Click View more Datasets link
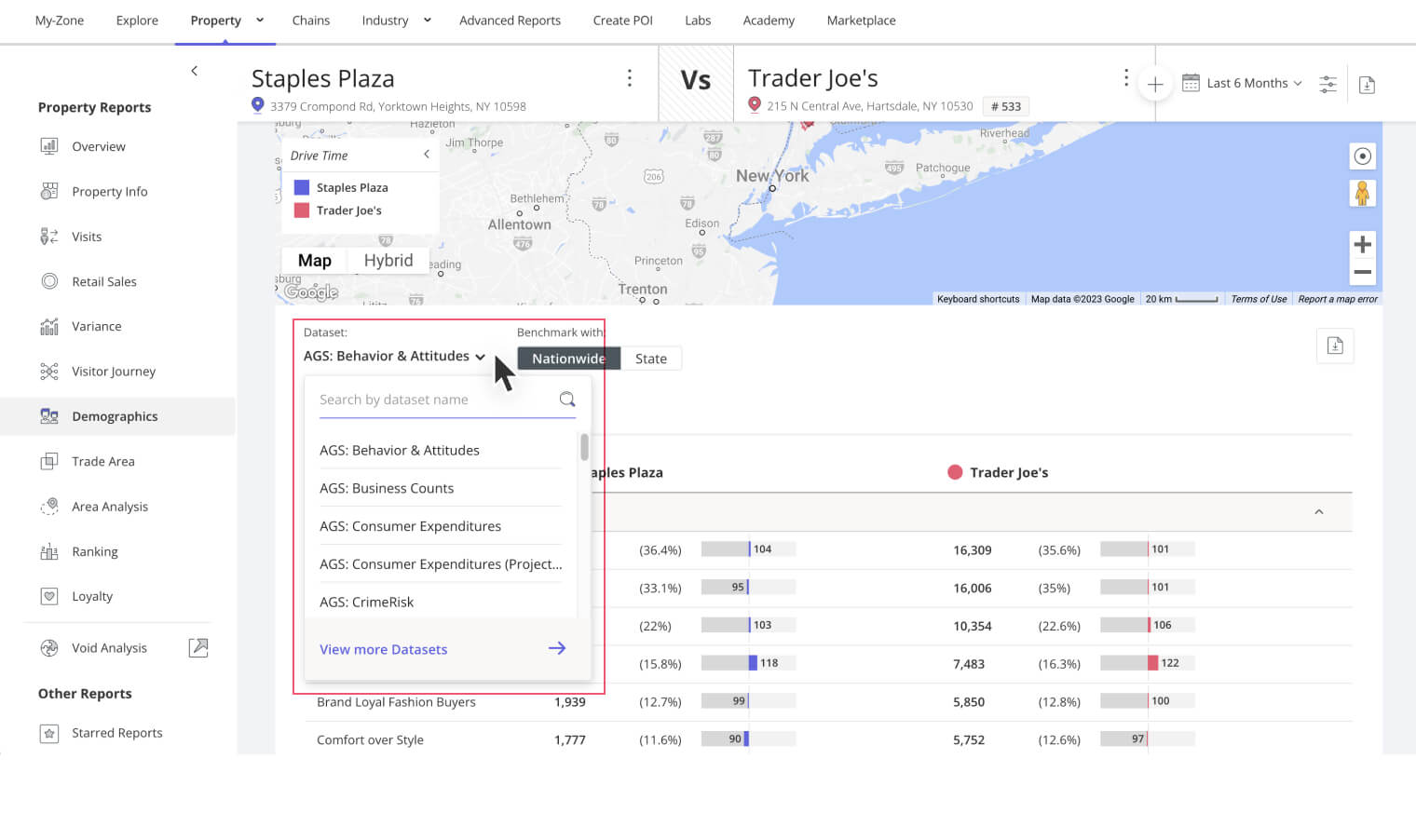Viewport: 1416px width, 840px height. (x=383, y=649)
